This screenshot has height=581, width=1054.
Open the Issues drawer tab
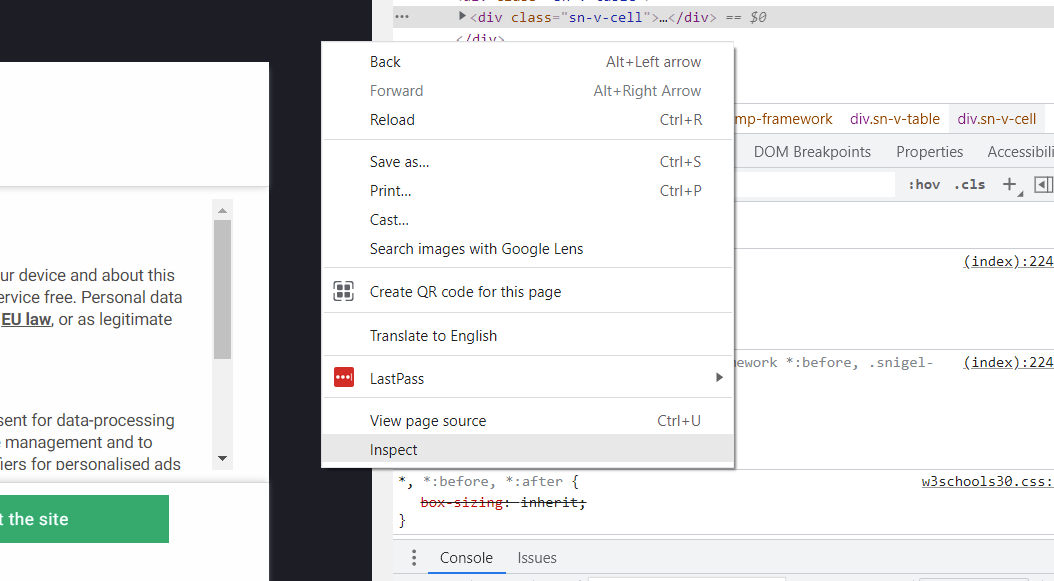click(x=537, y=558)
